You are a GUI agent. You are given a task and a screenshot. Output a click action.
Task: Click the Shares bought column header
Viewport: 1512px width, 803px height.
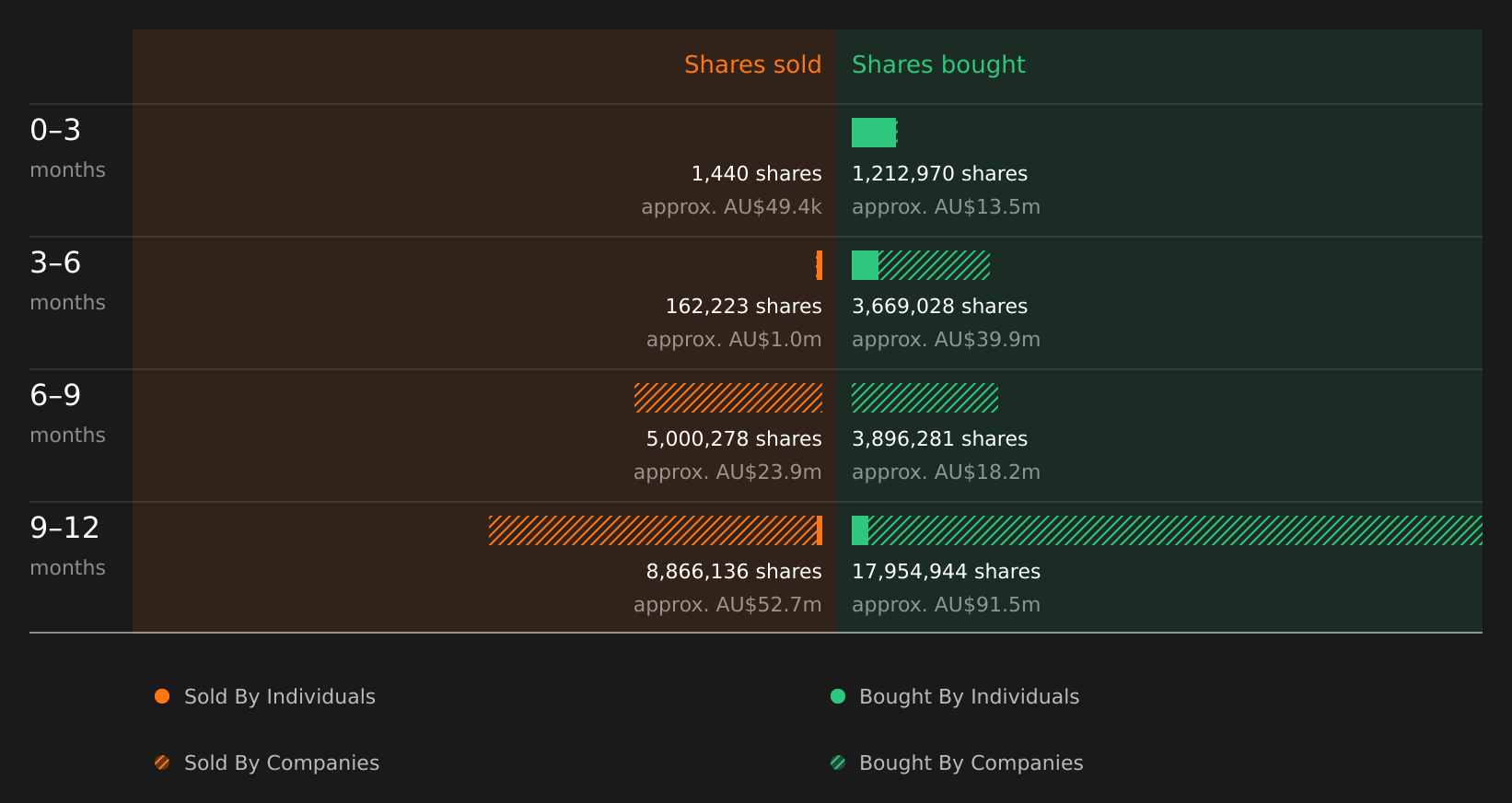(938, 65)
